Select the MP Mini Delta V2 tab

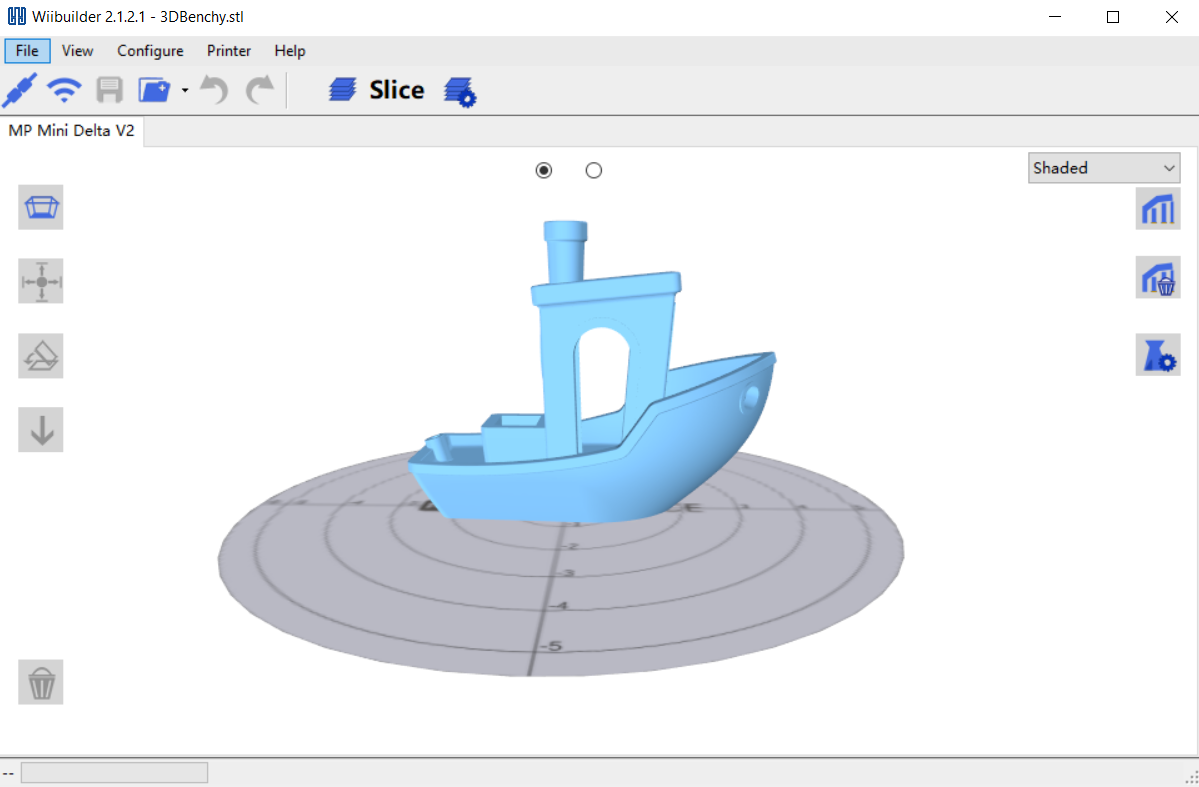click(x=72, y=131)
